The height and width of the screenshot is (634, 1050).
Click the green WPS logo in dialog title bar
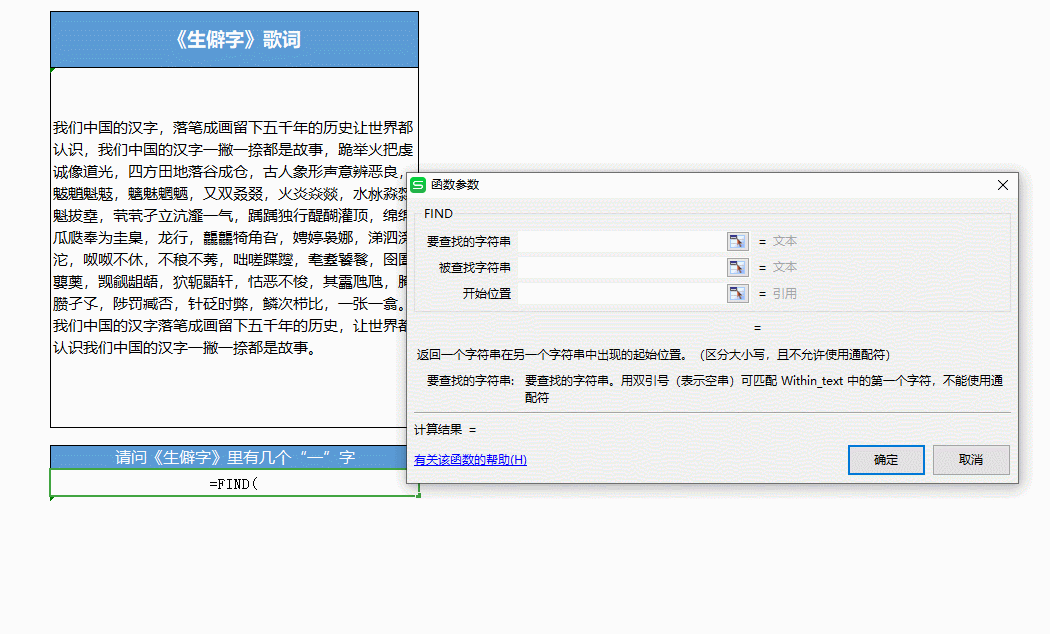tap(419, 186)
